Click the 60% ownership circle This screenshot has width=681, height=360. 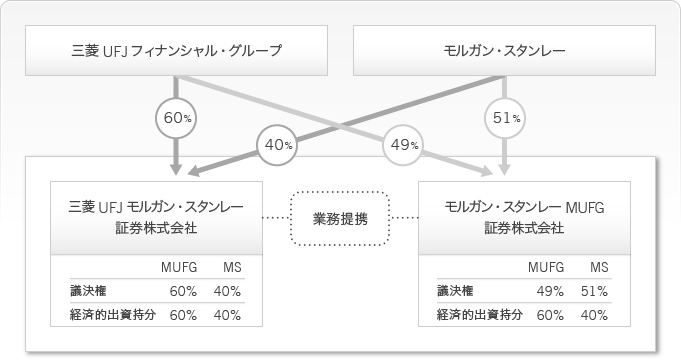pyautogui.click(x=176, y=118)
